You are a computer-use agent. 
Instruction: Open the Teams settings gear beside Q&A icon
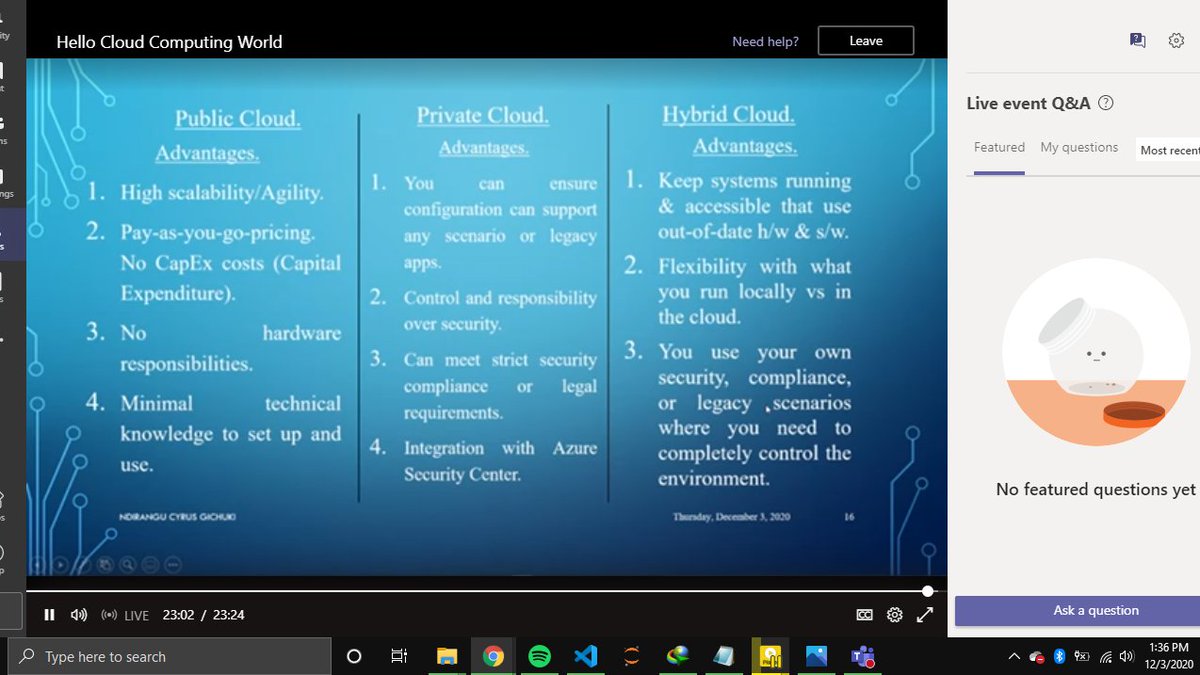coord(1175,38)
